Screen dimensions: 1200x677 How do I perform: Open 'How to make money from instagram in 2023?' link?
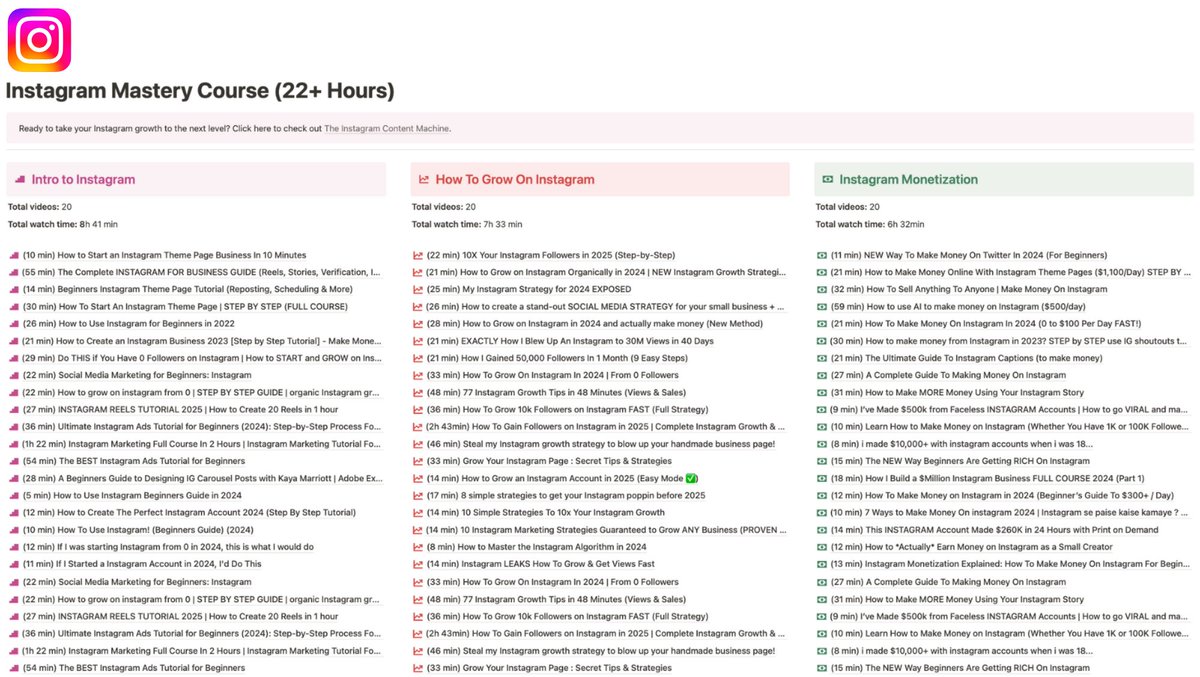(1011, 341)
